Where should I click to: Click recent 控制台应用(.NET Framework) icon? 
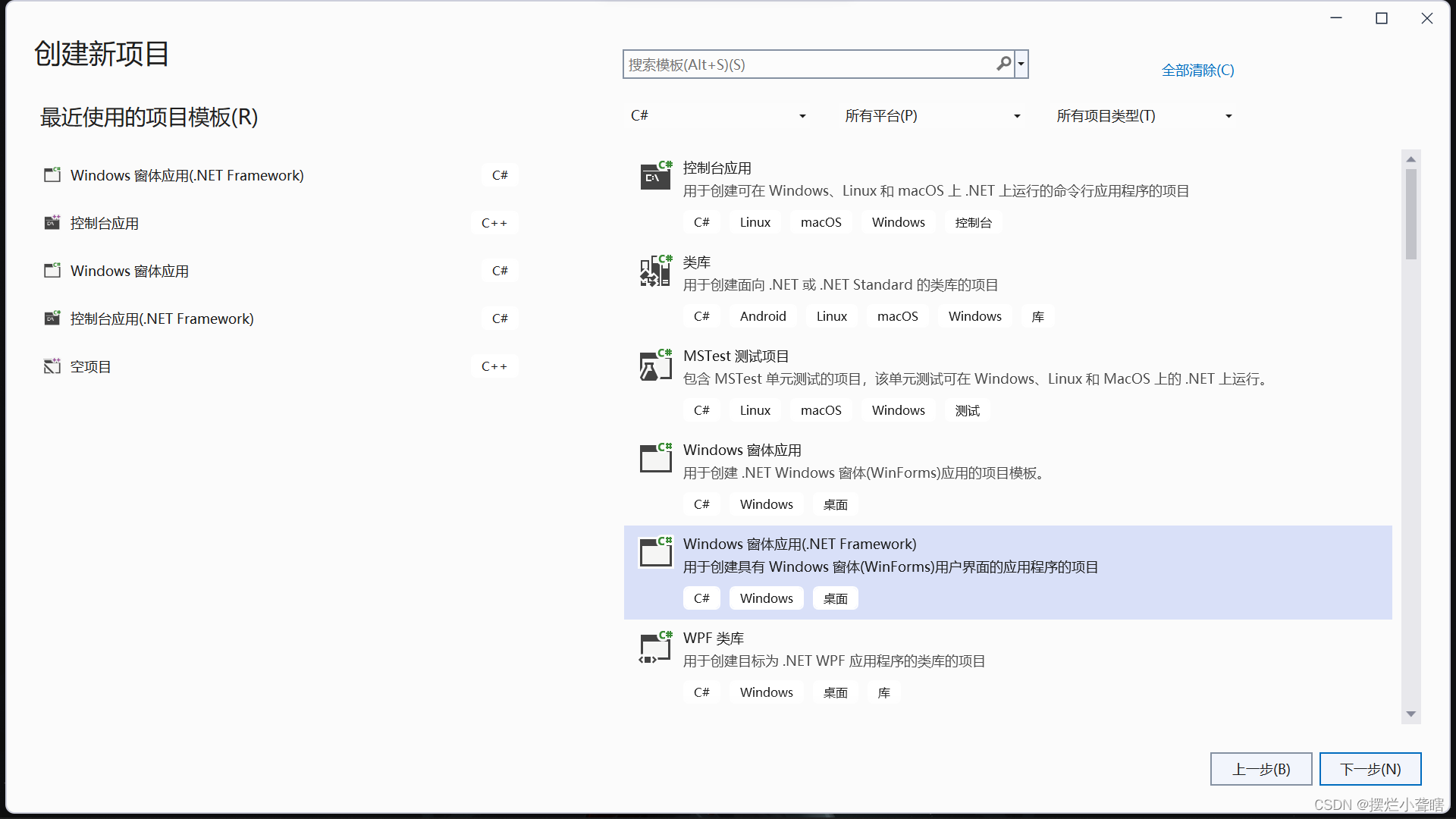point(52,318)
